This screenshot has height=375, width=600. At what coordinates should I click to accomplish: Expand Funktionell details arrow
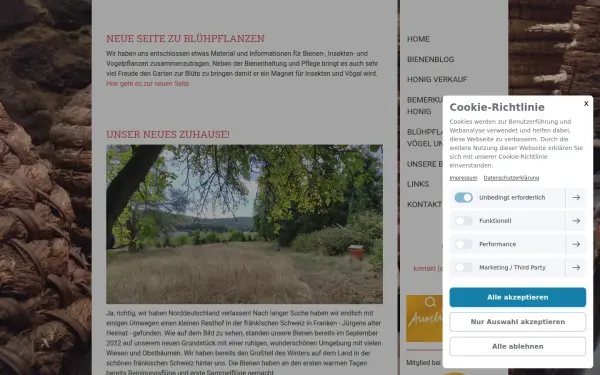[x=576, y=221]
